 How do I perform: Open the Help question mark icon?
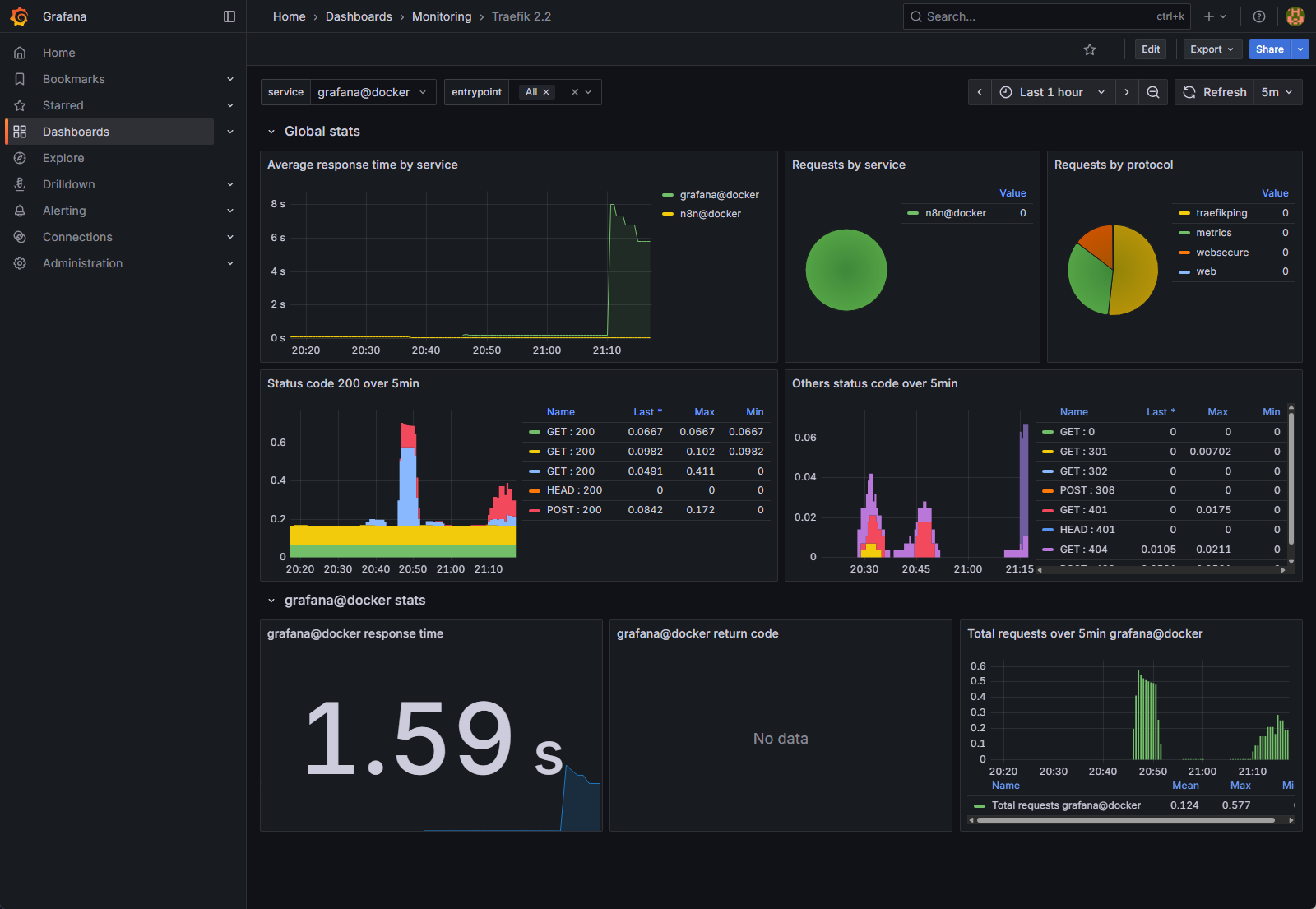coord(1258,16)
